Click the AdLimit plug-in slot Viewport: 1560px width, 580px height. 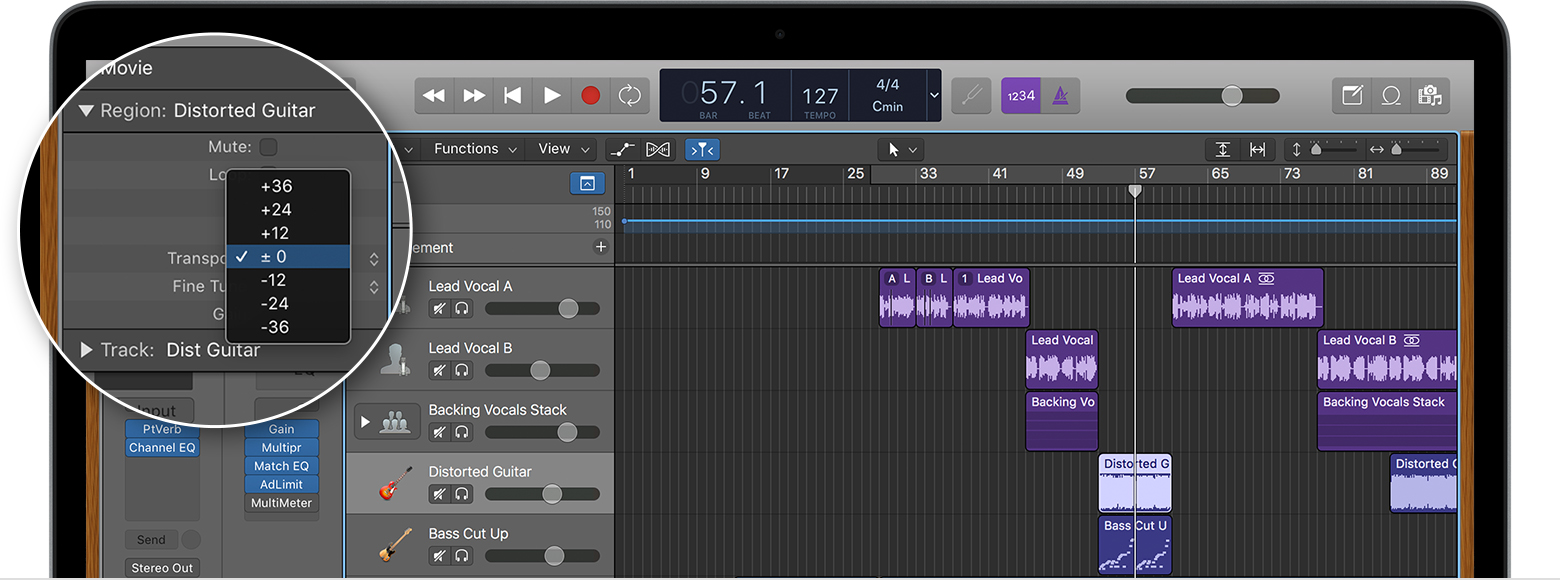281,485
